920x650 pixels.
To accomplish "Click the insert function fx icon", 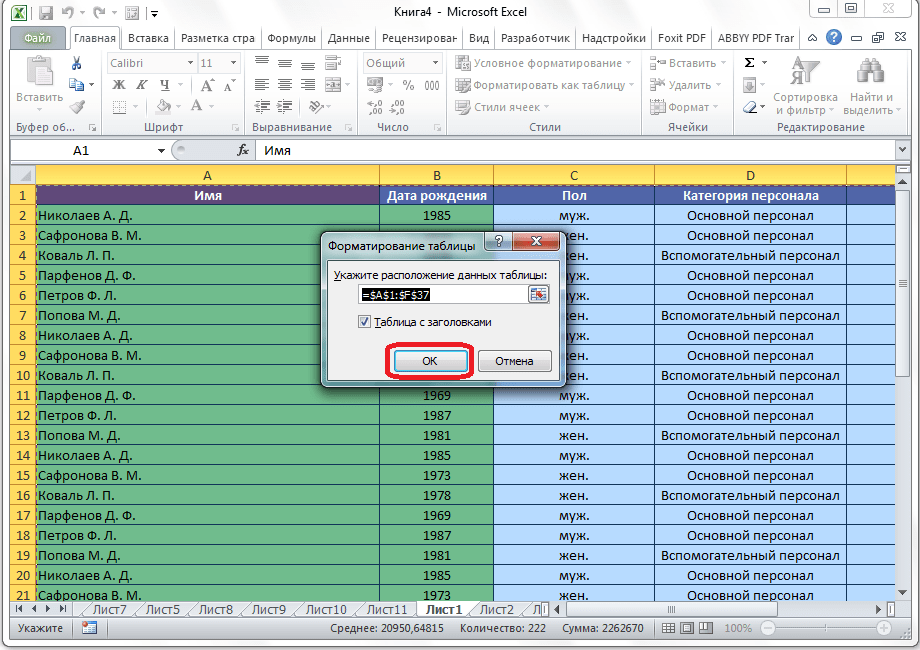I will (x=242, y=150).
